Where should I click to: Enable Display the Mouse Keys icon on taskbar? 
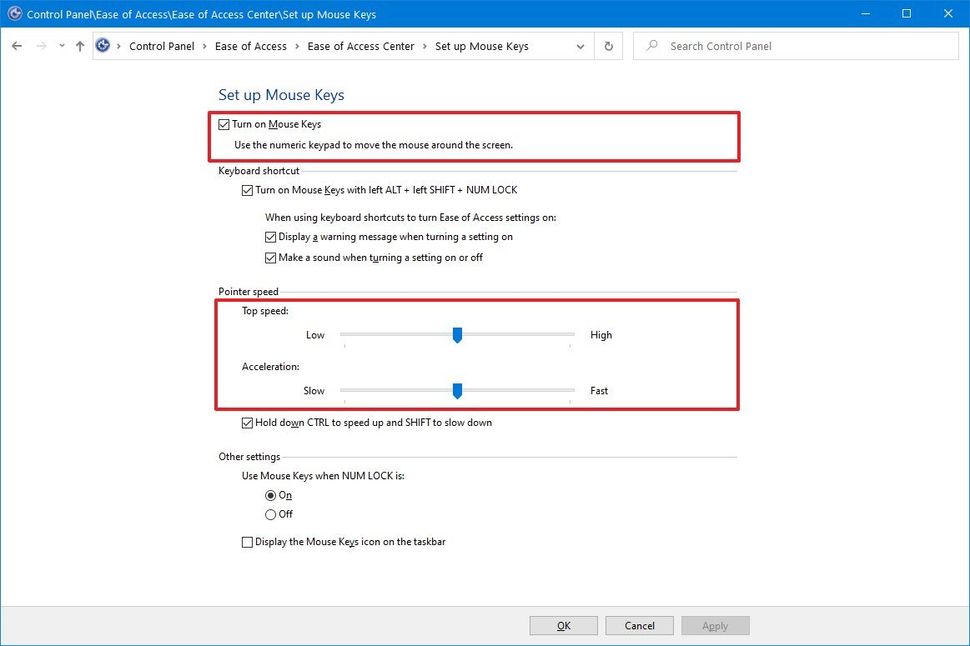[x=247, y=541]
